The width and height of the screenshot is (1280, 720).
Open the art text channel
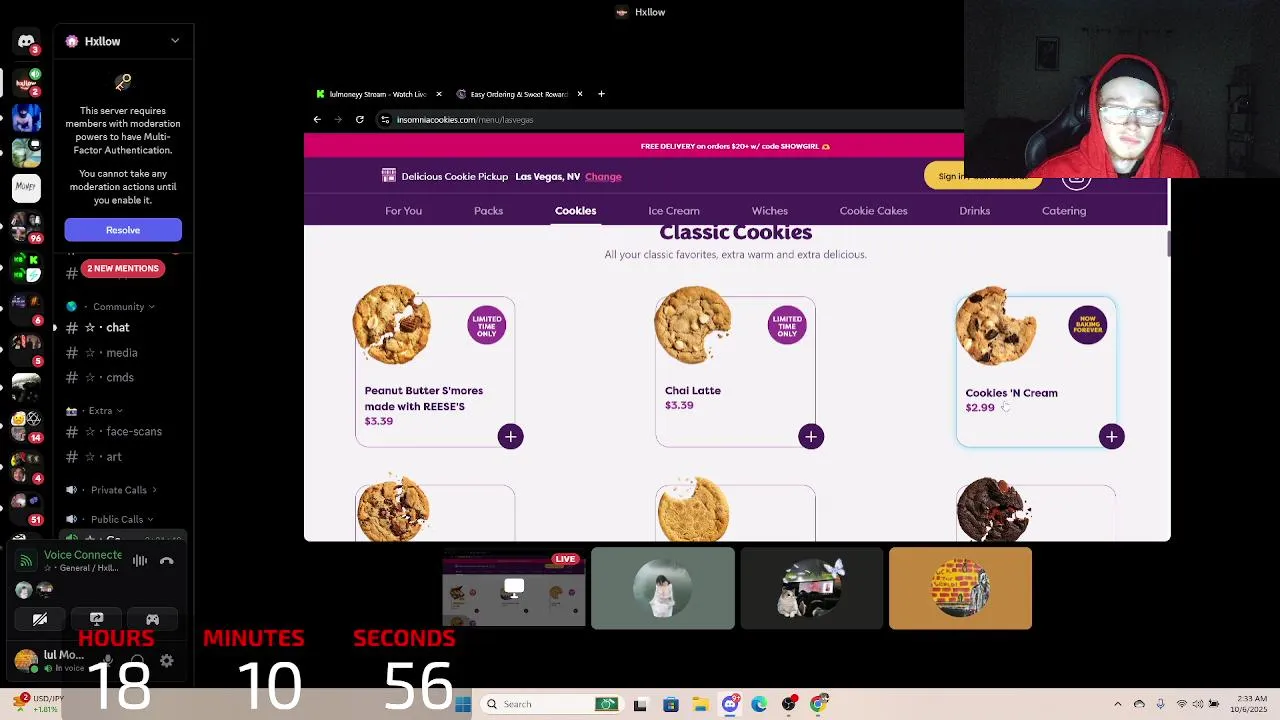pos(112,457)
